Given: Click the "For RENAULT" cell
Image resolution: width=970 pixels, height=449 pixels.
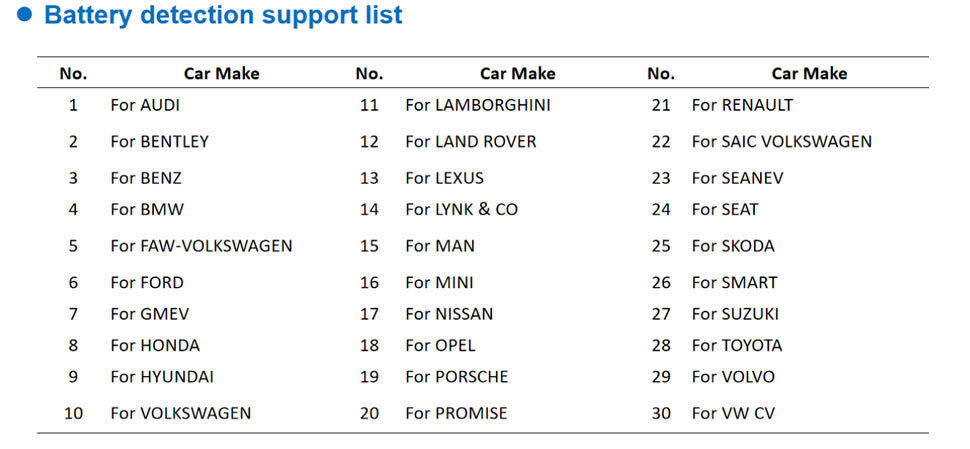Looking at the screenshot, I should pyautogui.click(x=742, y=105).
